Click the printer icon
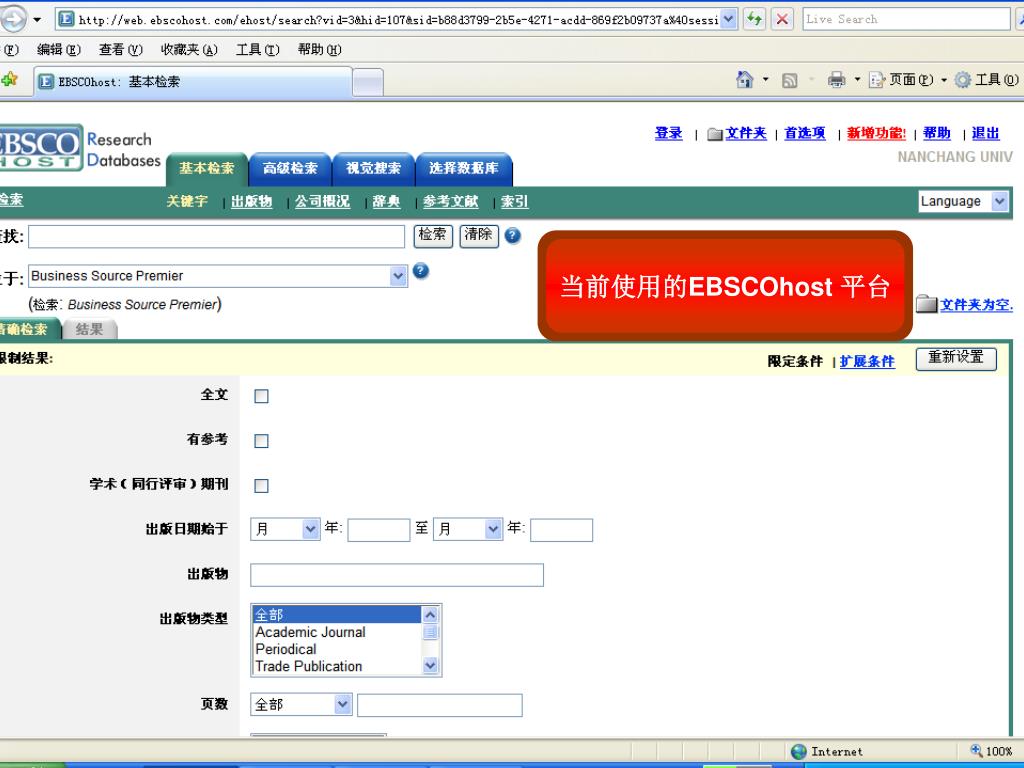 click(x=836, y=80)
